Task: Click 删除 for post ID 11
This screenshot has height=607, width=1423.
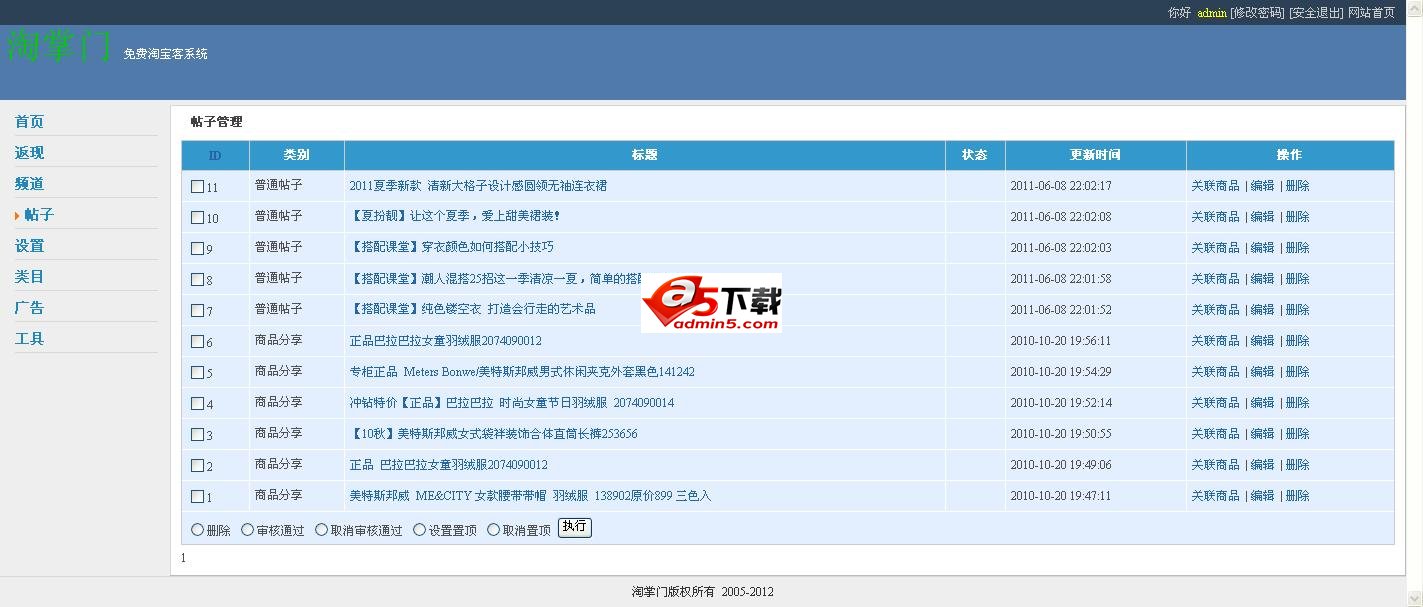Action: [1297, 186]
